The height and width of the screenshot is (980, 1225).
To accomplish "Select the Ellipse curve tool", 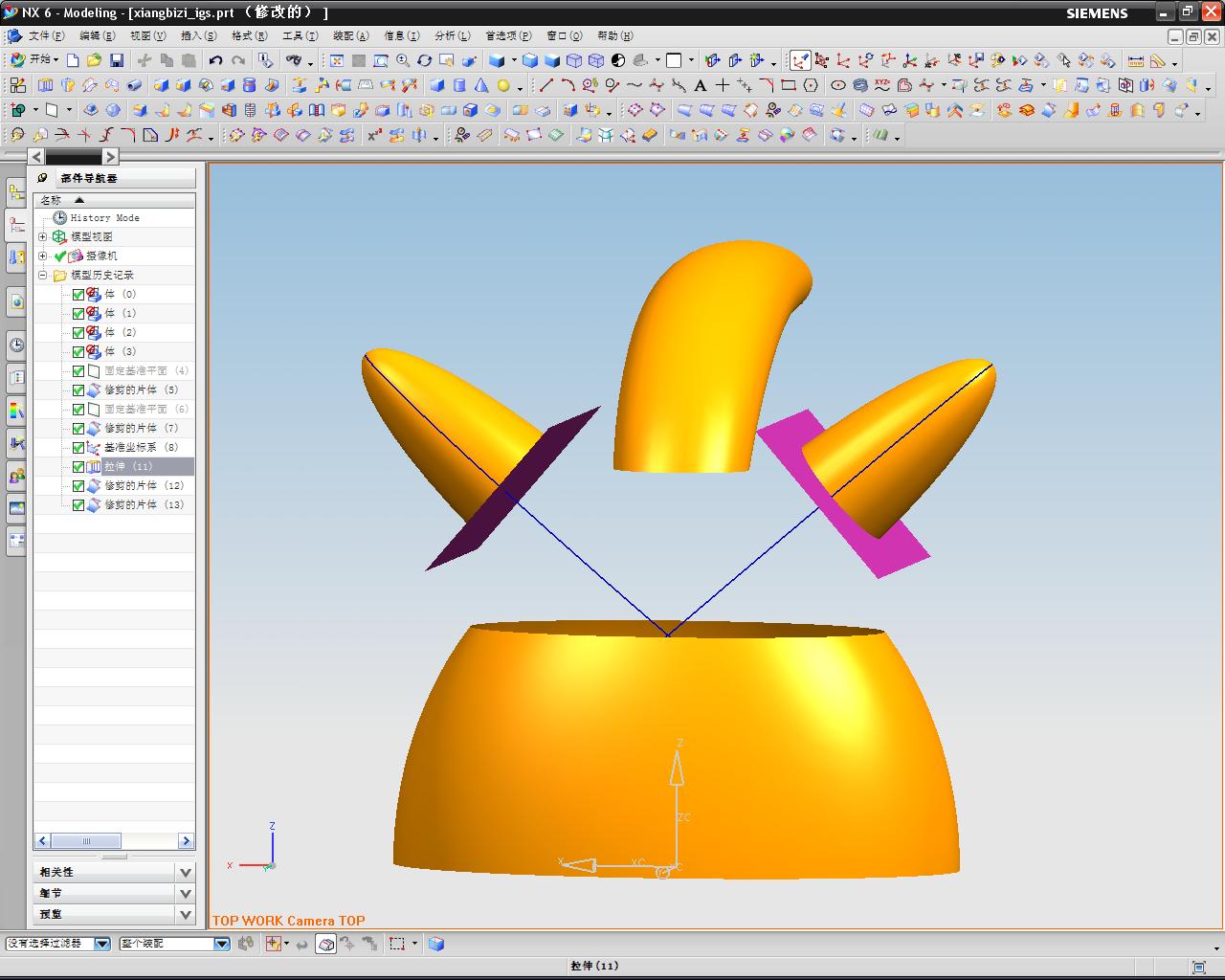I will (x=838, y=85).
